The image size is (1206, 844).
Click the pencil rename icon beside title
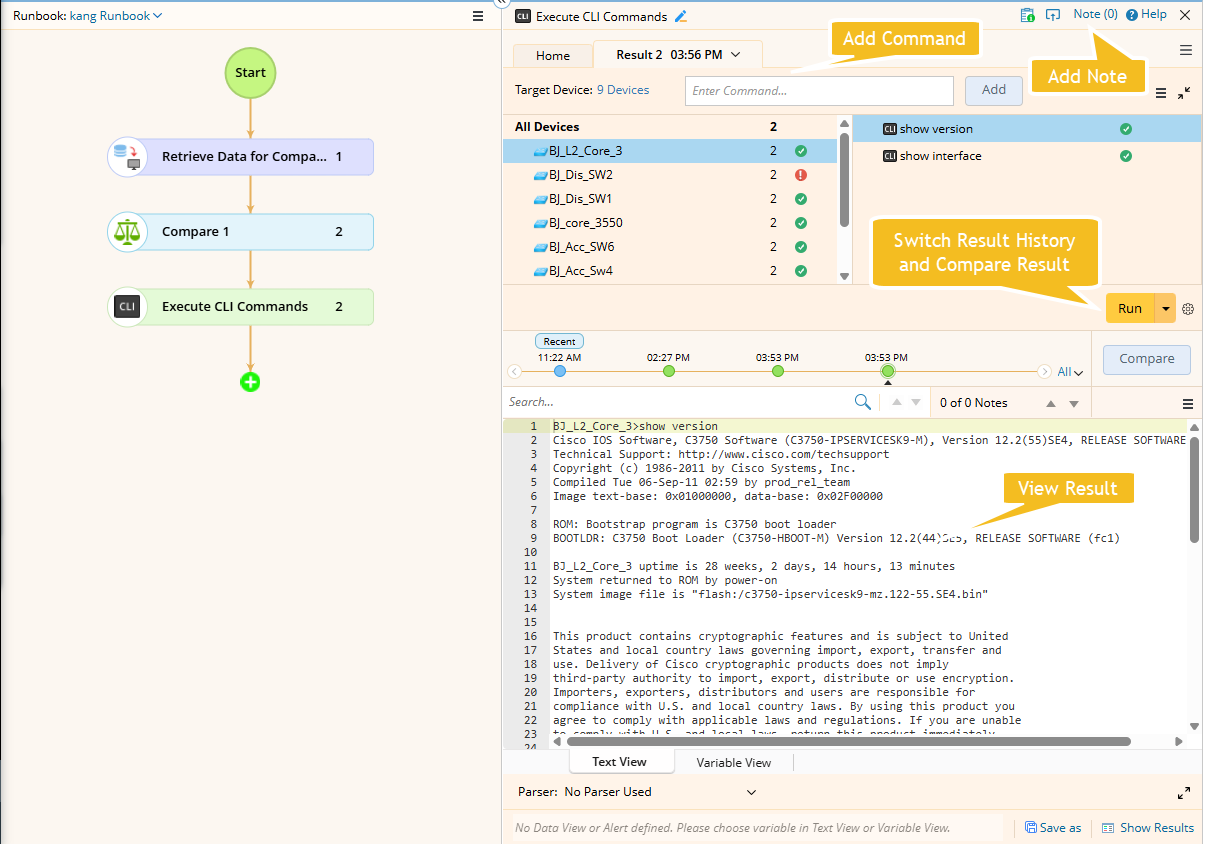tap(682, 16)
